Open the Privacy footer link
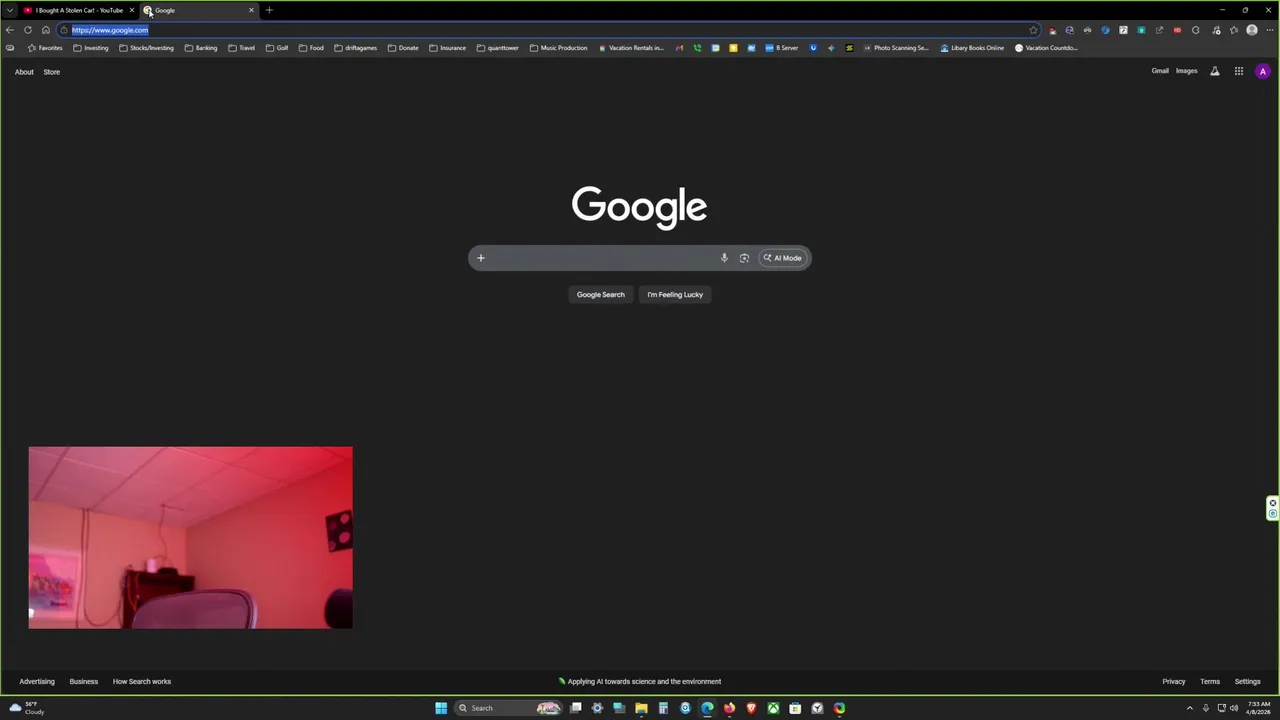Image resolution: width=1280 pixels, height=720 pixels. click(x=1174, y=682)
